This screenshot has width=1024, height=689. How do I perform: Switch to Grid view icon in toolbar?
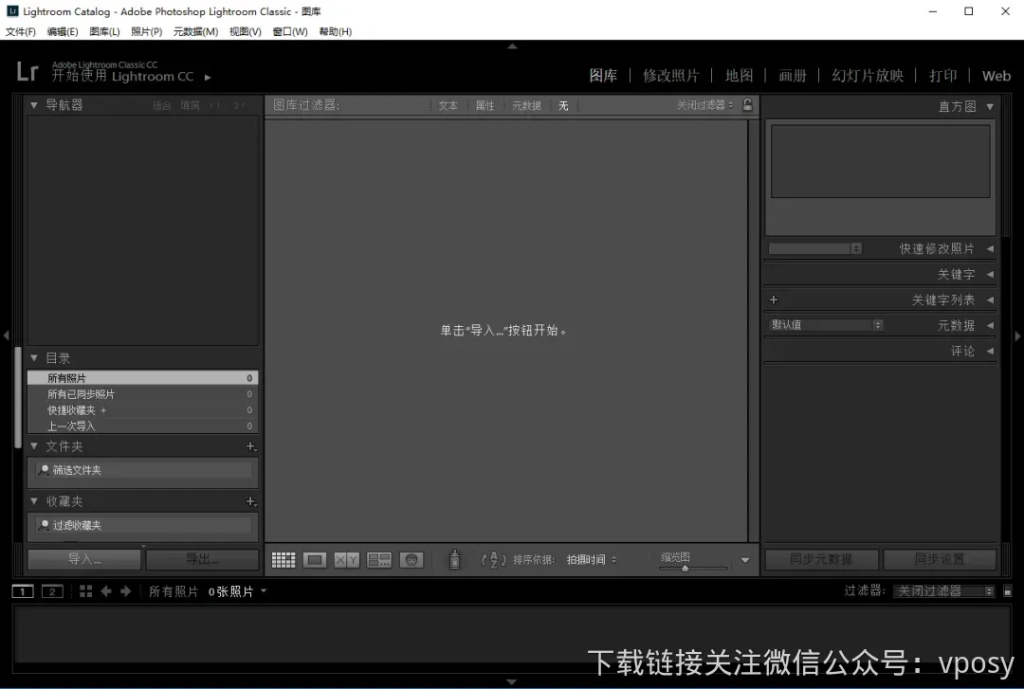point(283,560)
